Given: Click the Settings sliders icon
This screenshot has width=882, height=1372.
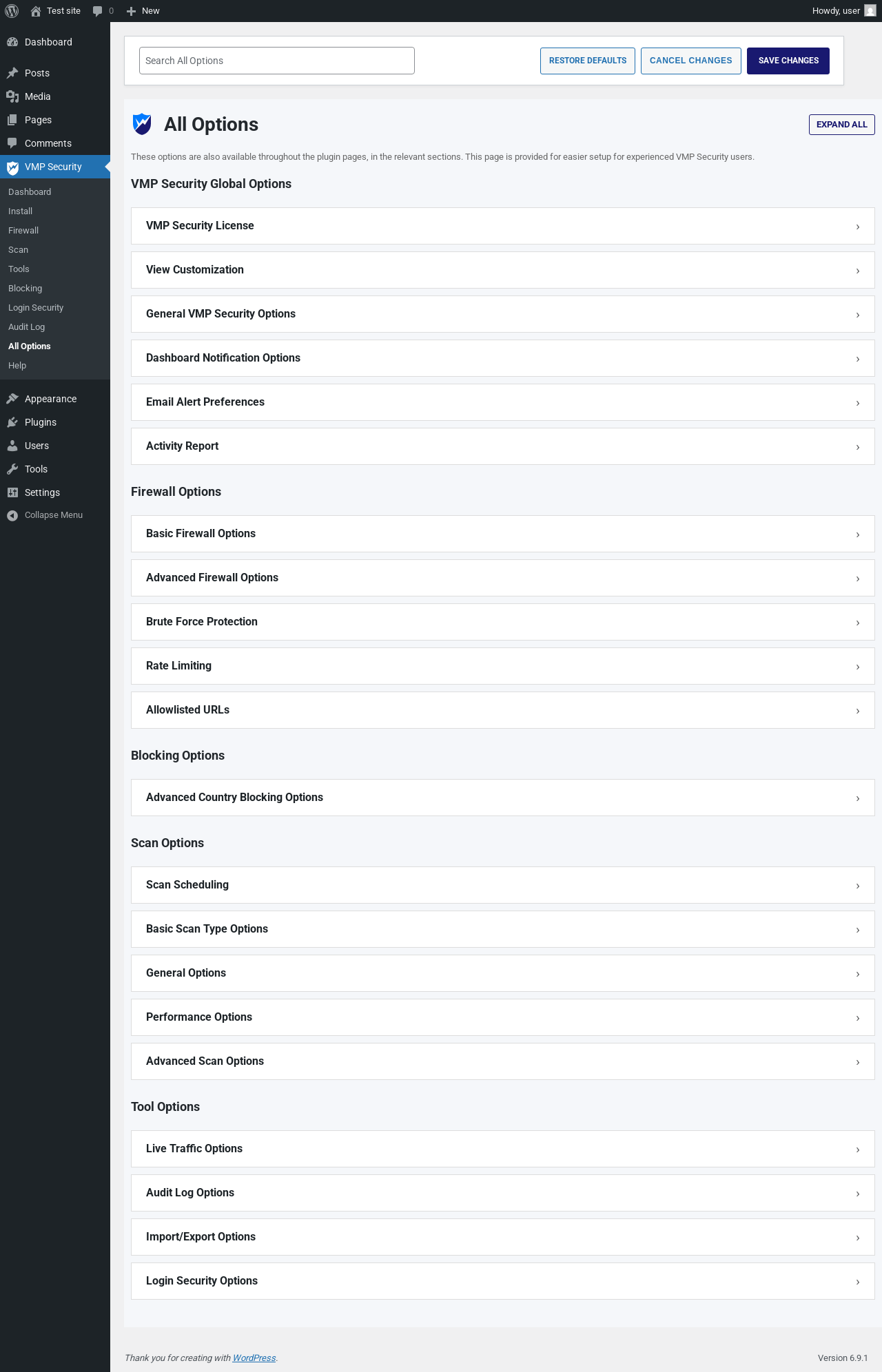Looking at the screenshot, I should pyautogui.click(x=12, y=492).
